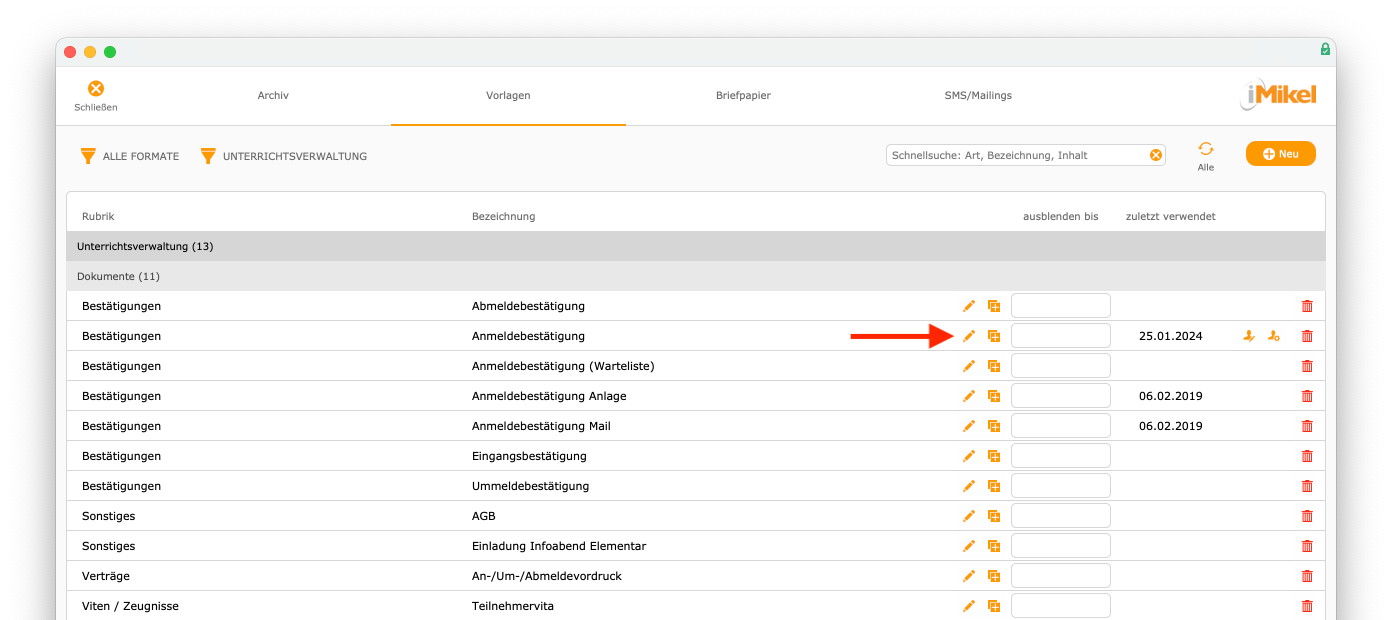Screen dimensions: 1392x620
Task: Duplicate the Anmeldebestätigung Anlage template
Action: 994,396
